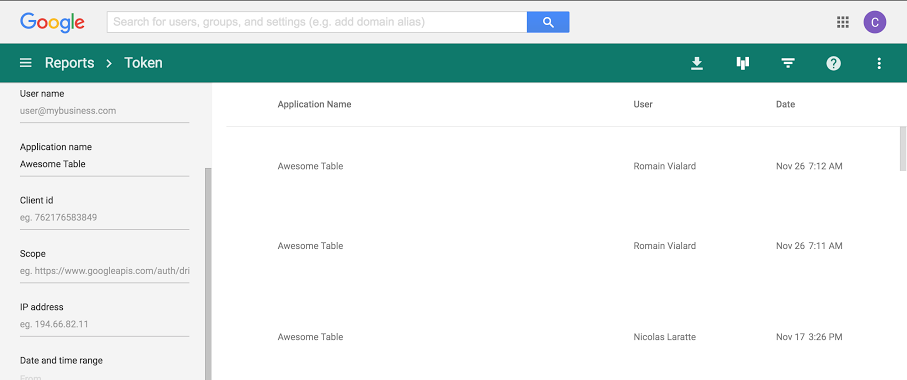
Task: Click the breadcrumb chevron separator
Action: pyautogui.click(x=109, y=63)
